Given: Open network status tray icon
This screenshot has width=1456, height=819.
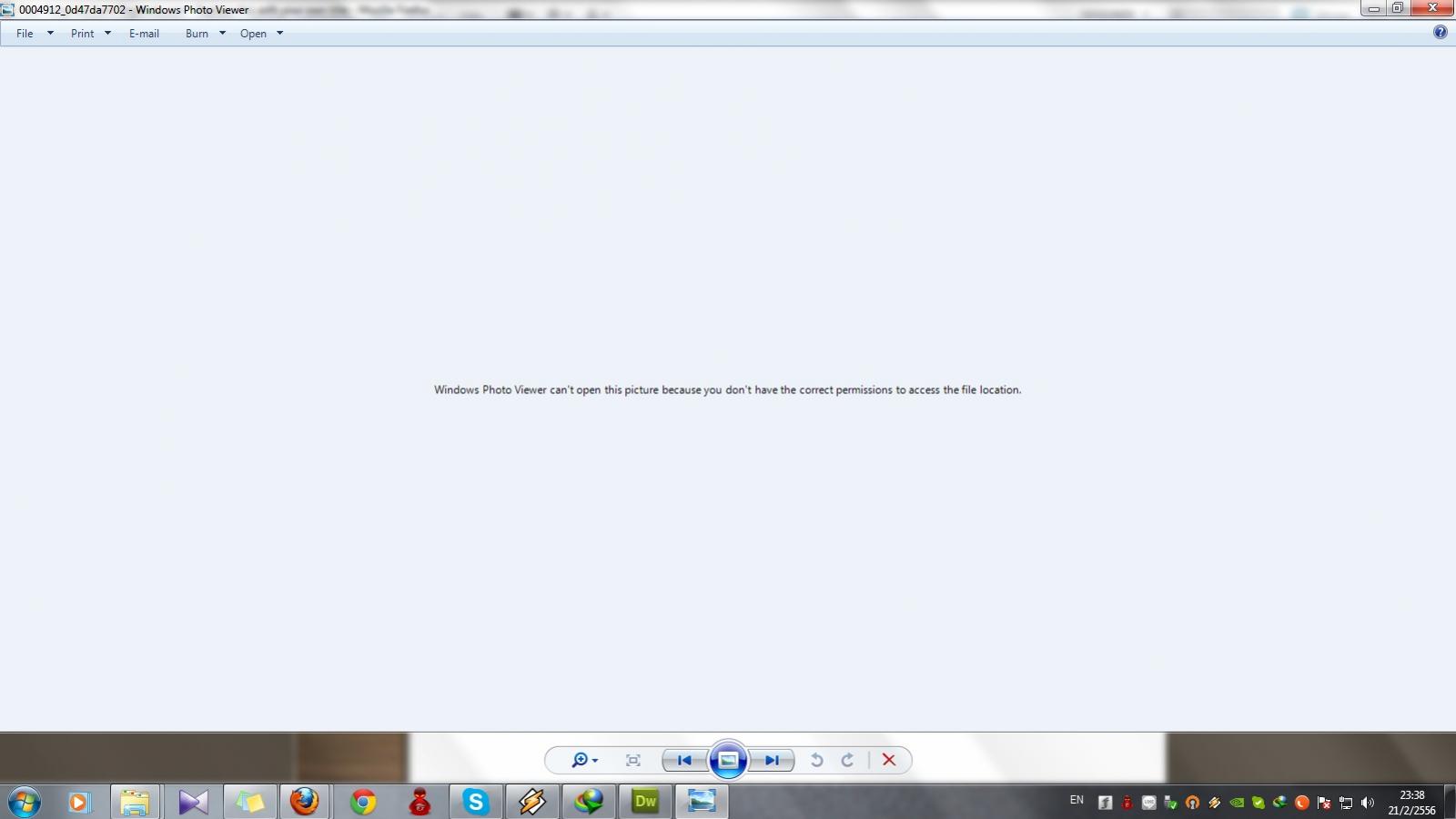Looking at the screenshot, I should click(x=1346, y=802).
